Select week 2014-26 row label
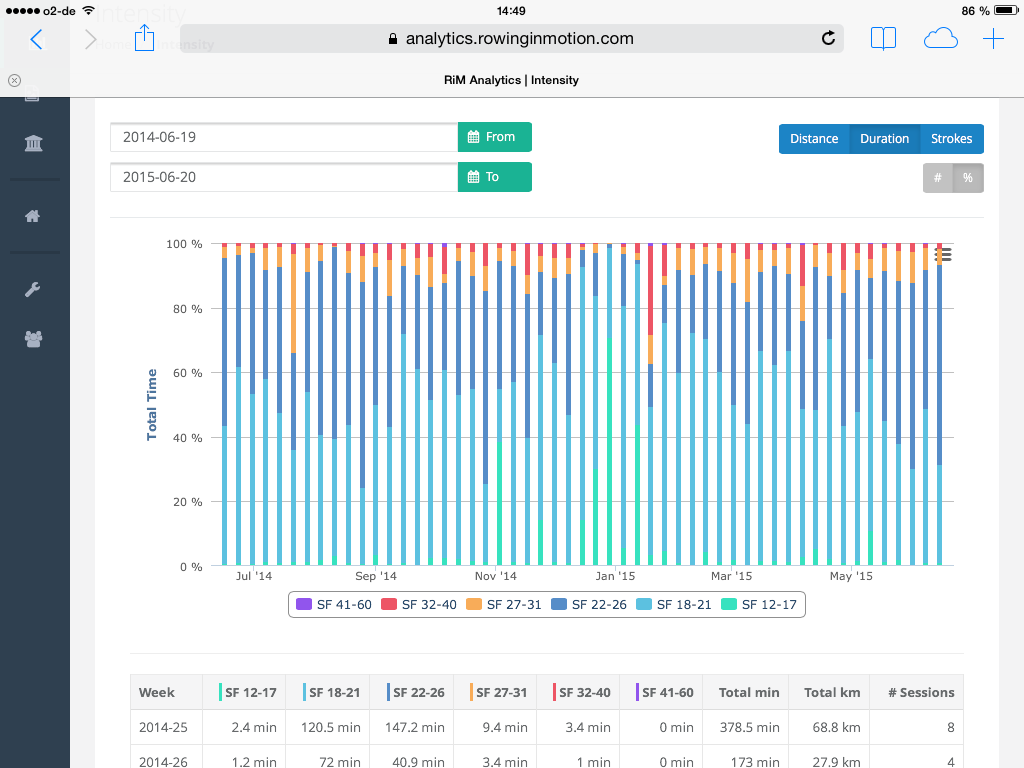 tap(163, 762)
